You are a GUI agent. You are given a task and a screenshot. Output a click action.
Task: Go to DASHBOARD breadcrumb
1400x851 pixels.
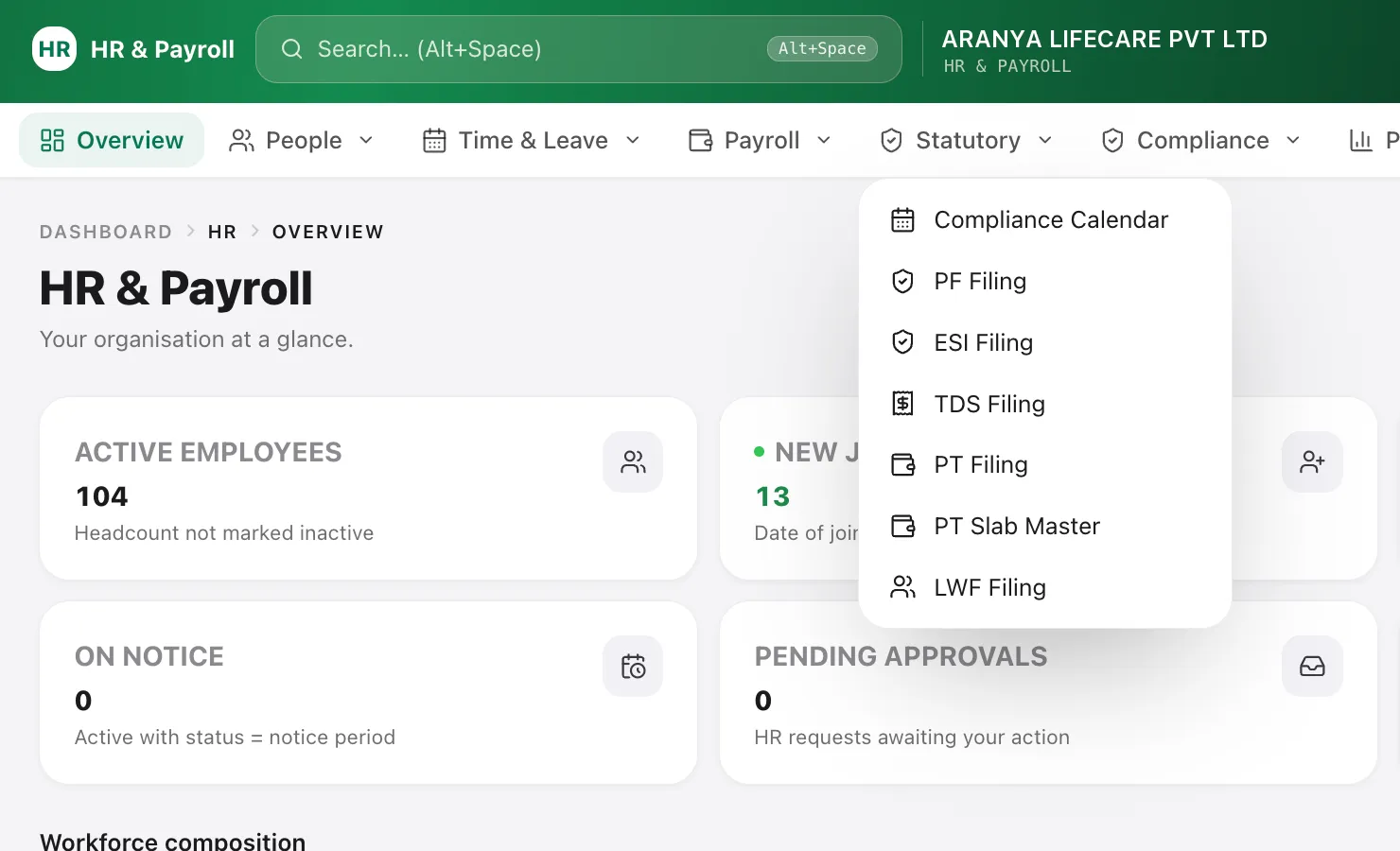coord(106,232)
